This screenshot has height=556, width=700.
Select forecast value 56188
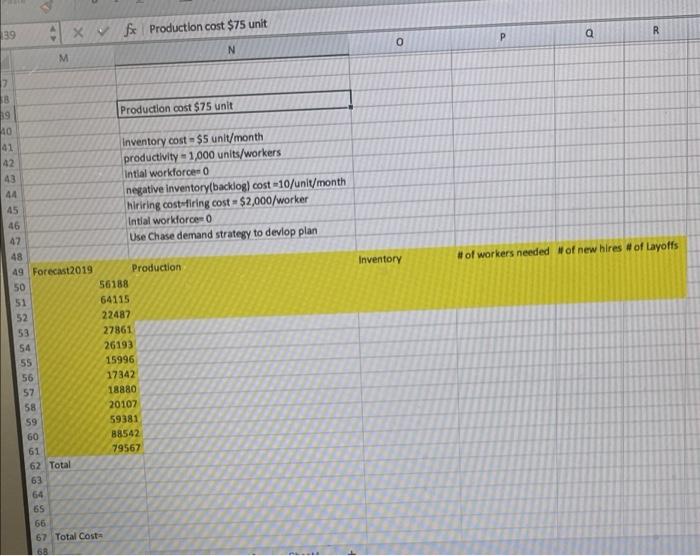114,284
